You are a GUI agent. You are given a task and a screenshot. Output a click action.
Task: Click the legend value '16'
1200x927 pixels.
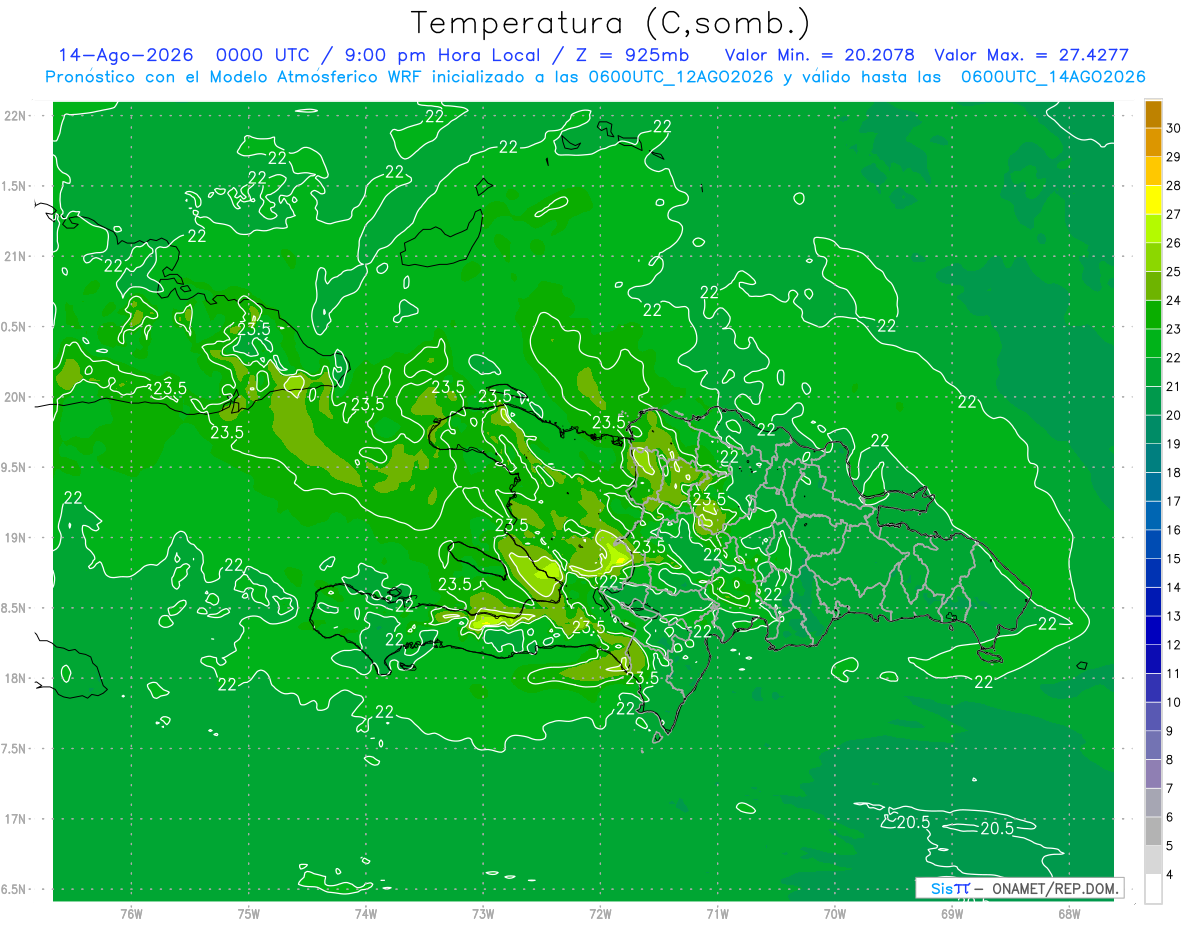coord(1175,530)
